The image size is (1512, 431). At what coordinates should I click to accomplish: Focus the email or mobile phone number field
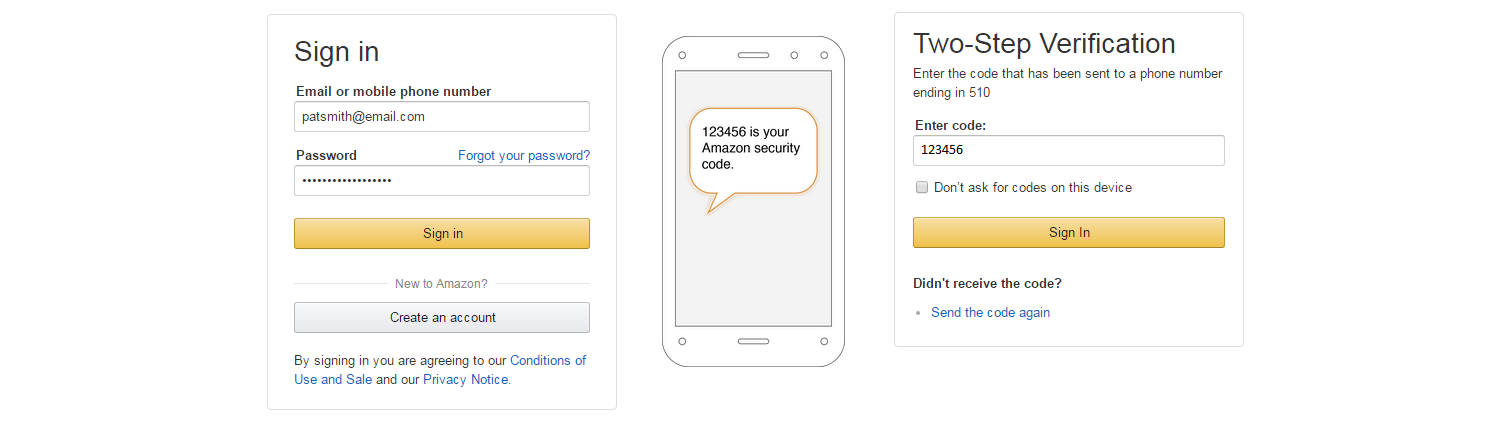[x=441, y=117]
